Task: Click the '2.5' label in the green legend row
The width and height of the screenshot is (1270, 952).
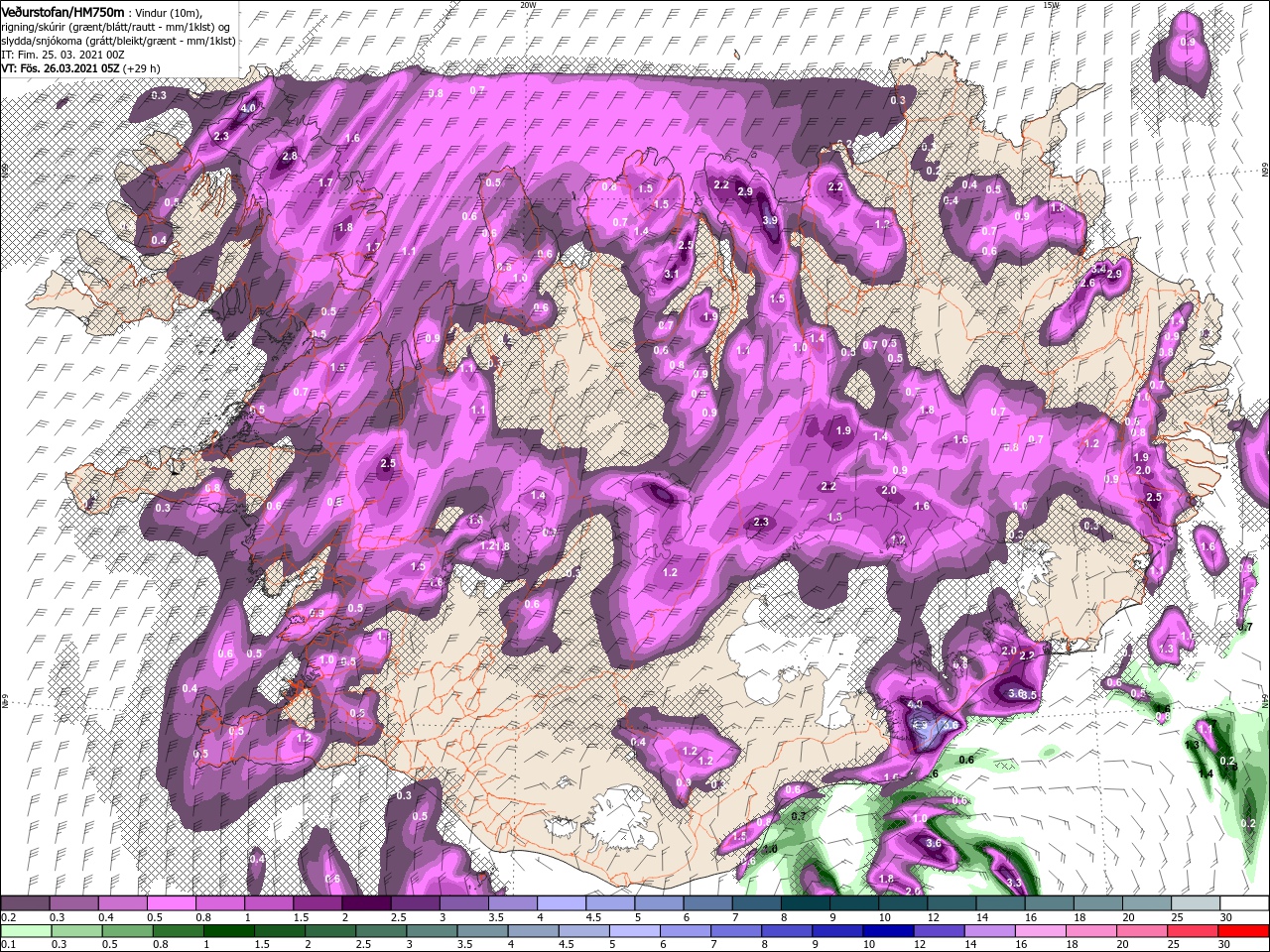Action: 363,945
